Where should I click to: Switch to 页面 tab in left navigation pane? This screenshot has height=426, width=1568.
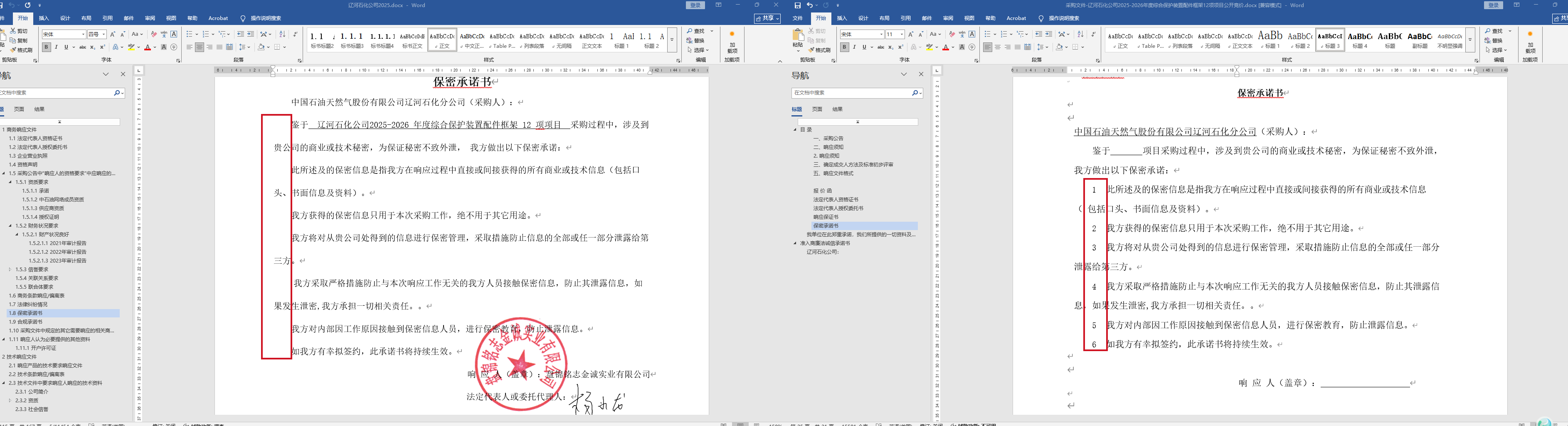[20, 109]
